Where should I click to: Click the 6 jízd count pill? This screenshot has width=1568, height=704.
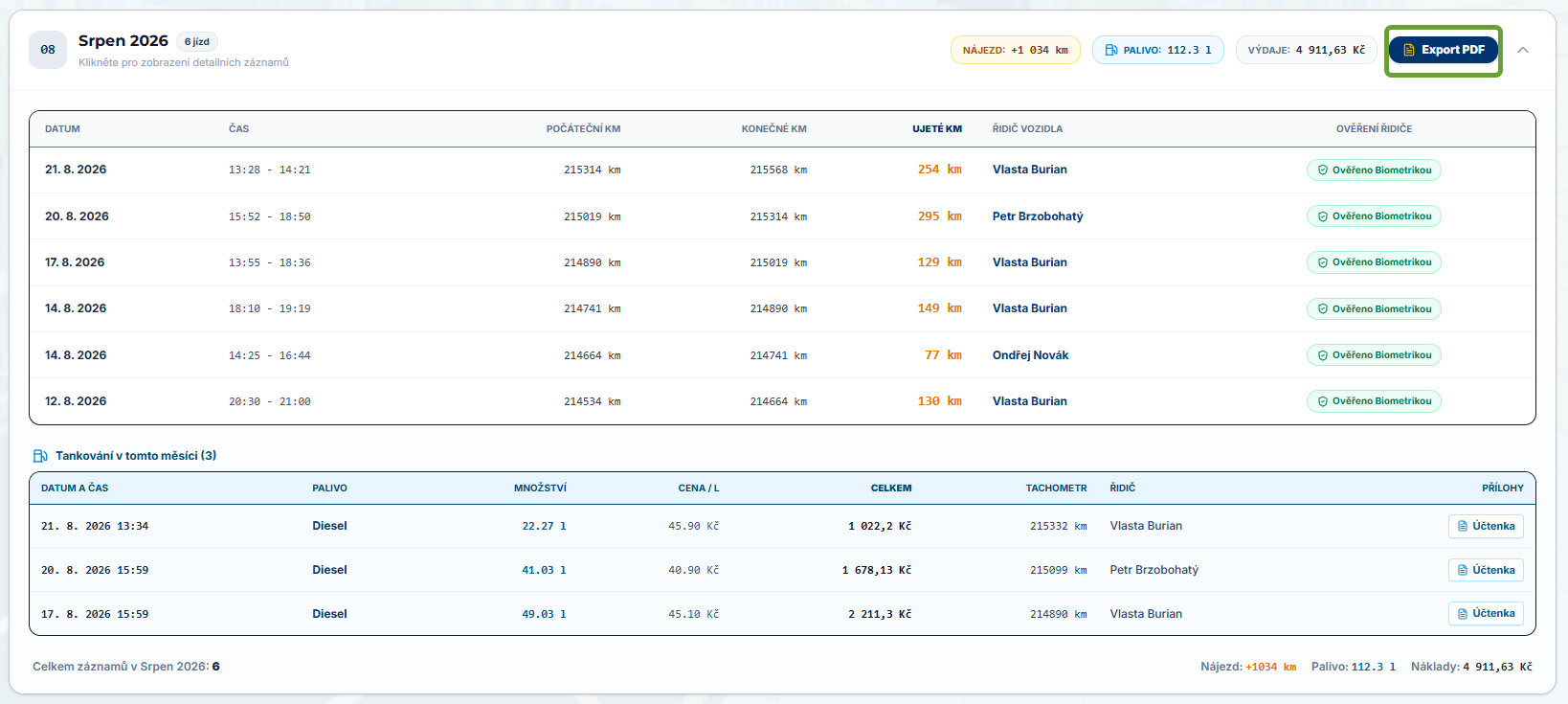point(197,42)
